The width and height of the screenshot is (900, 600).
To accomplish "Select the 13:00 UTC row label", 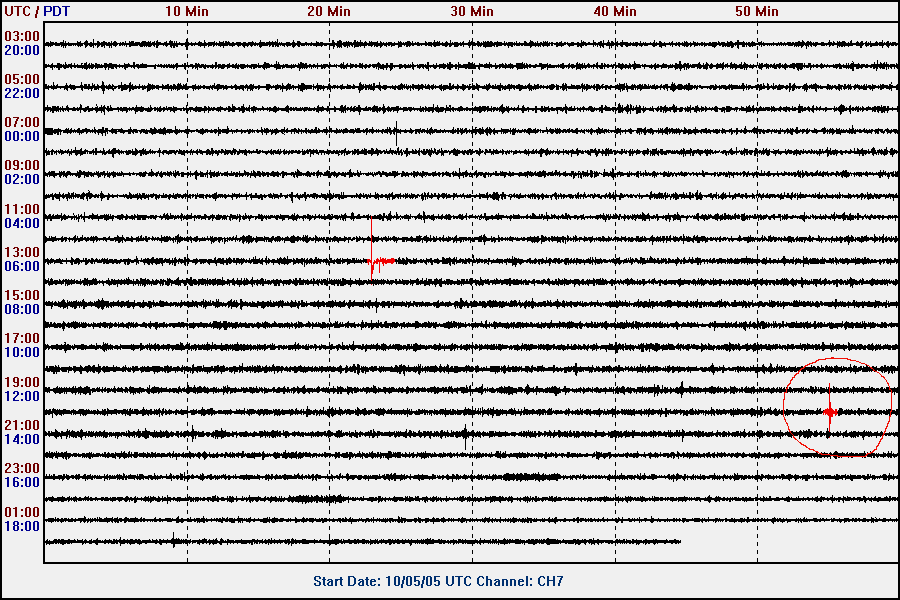I will (22, 252).
